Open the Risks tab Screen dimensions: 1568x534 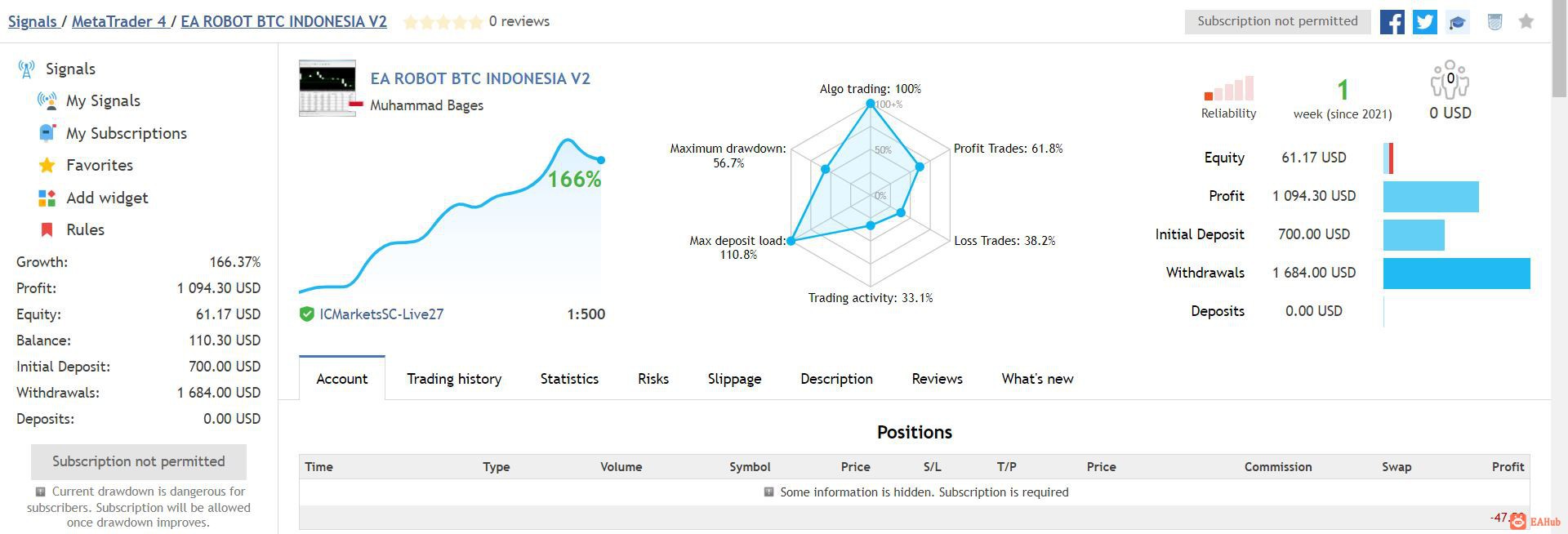point(653,379)
